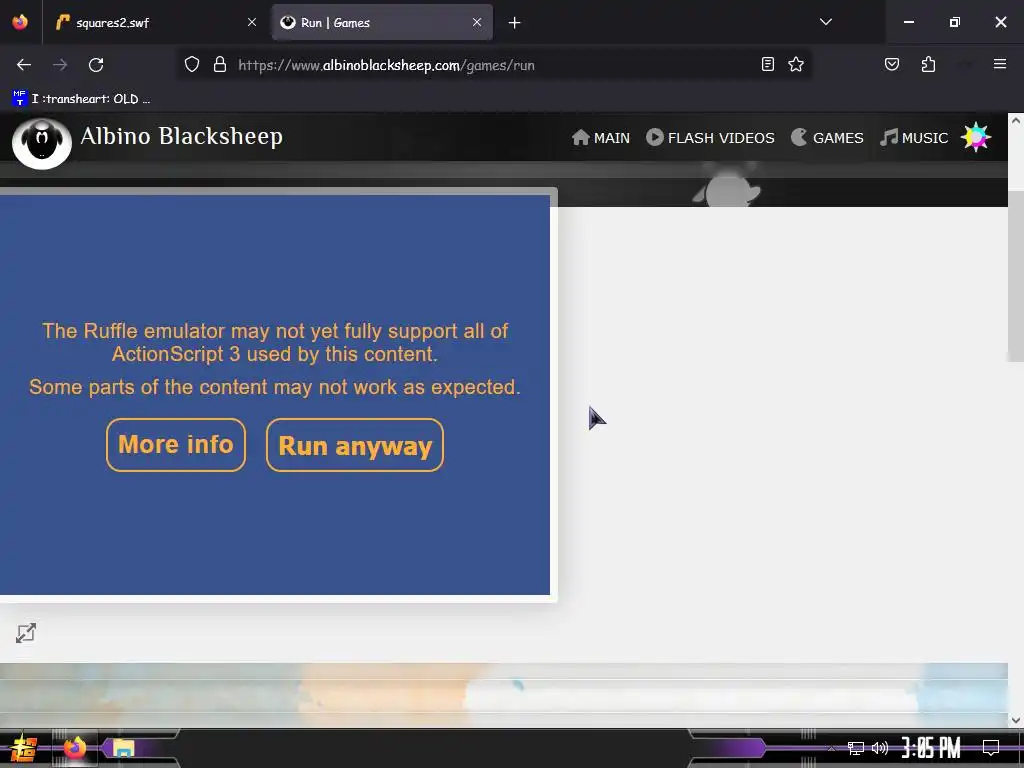This screenshot has width=1024, height=768.
Task: Click the colorful star icon in site header
Action: tap(976, 137)
